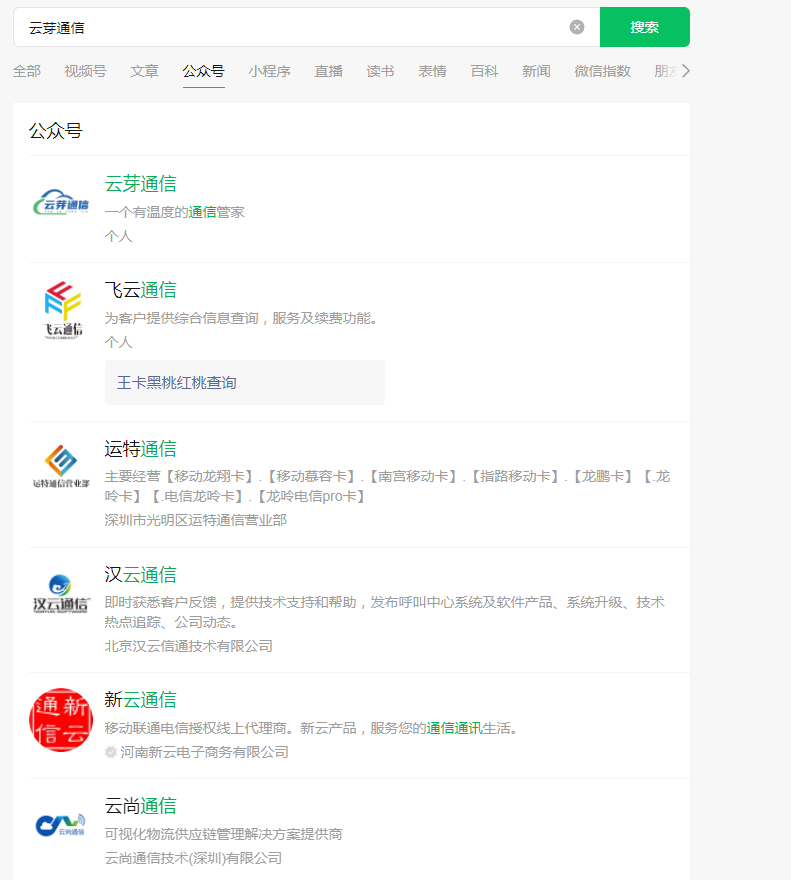
Task: Open the 王卡黑桃红桃查询 menu entry
Action: coord(245,383)
